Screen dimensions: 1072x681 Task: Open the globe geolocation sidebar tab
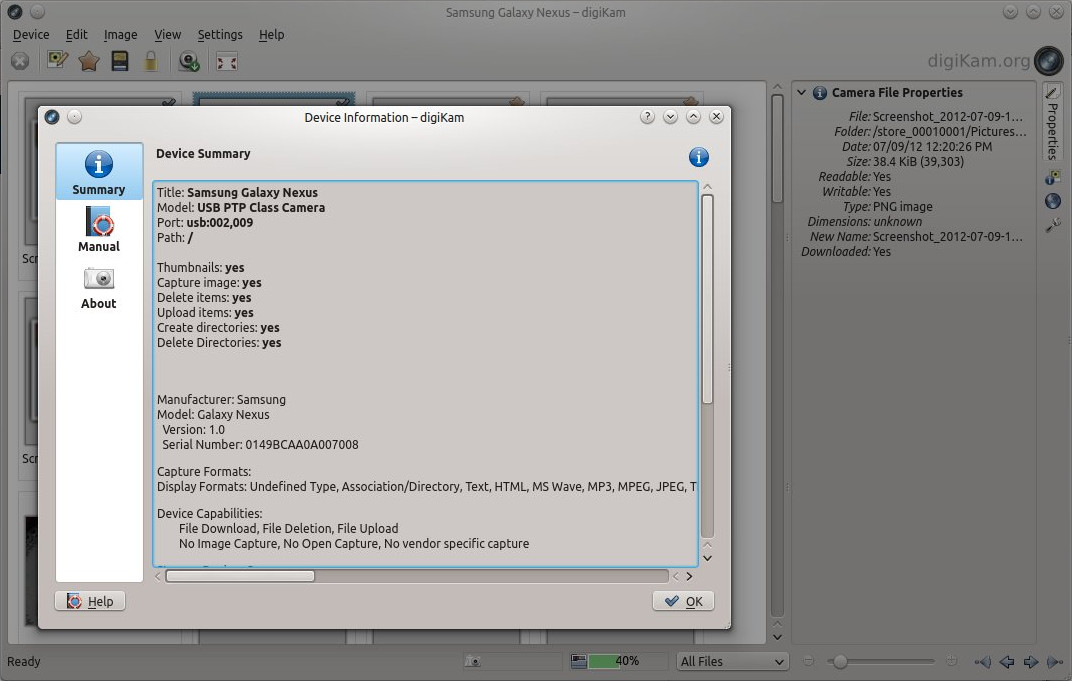(1053, 201)
